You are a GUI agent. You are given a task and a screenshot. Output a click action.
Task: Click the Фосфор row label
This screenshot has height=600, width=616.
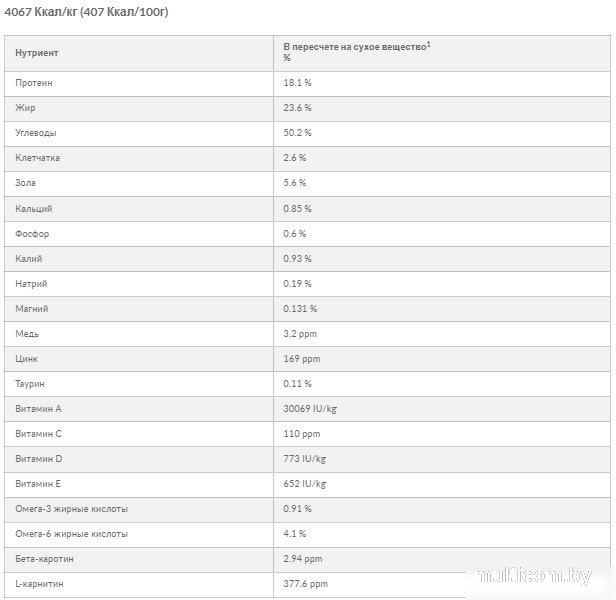(x=33, y=233)
